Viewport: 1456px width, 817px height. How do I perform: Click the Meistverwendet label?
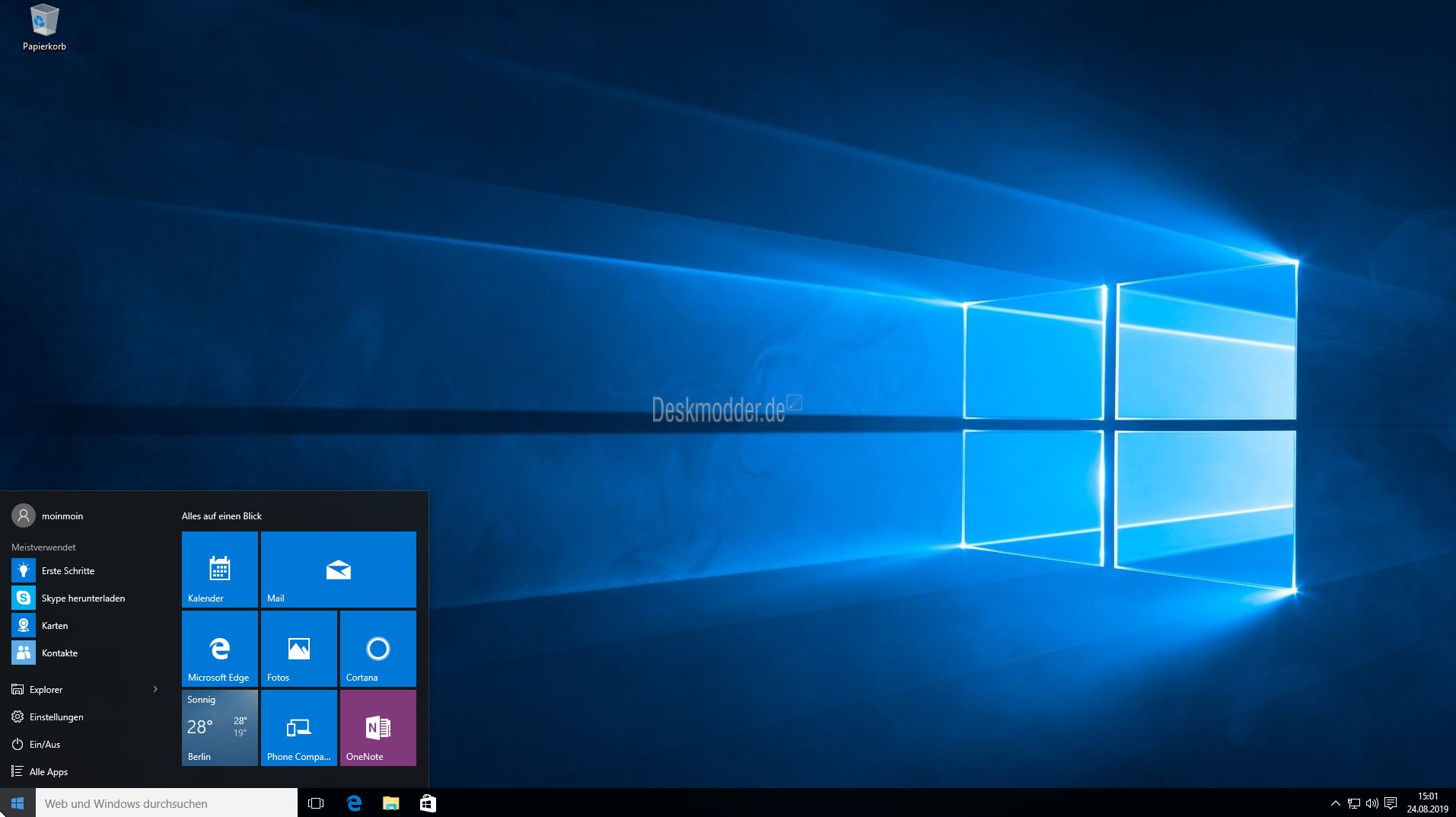pyautogui.click(x=43, y=547)
